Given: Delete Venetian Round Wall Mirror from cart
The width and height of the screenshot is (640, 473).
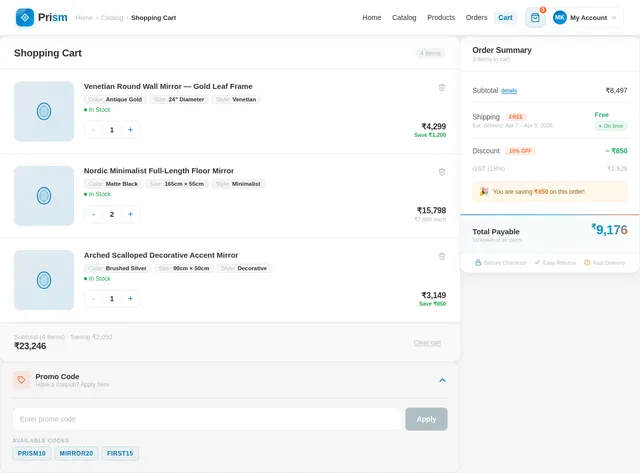Looking at the screenshot, I should coord(442,87).
